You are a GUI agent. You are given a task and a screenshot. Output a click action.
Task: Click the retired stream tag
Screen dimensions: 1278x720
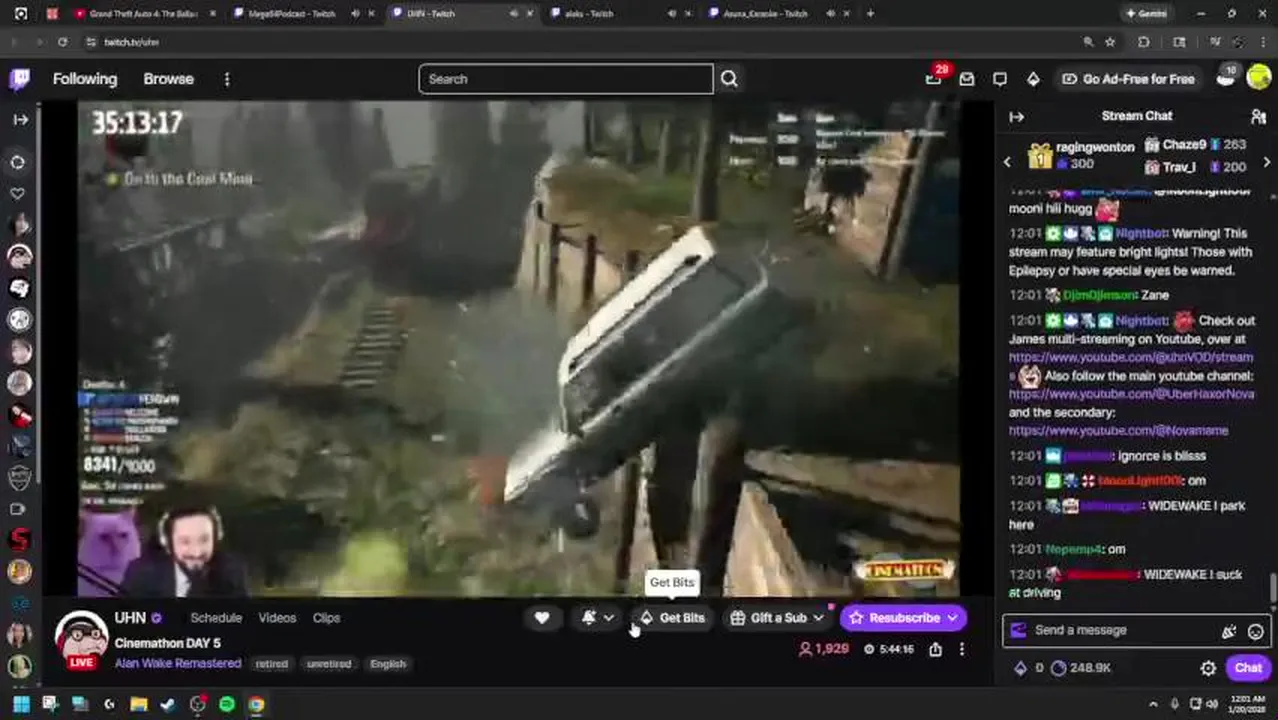(x=271, y=664)
